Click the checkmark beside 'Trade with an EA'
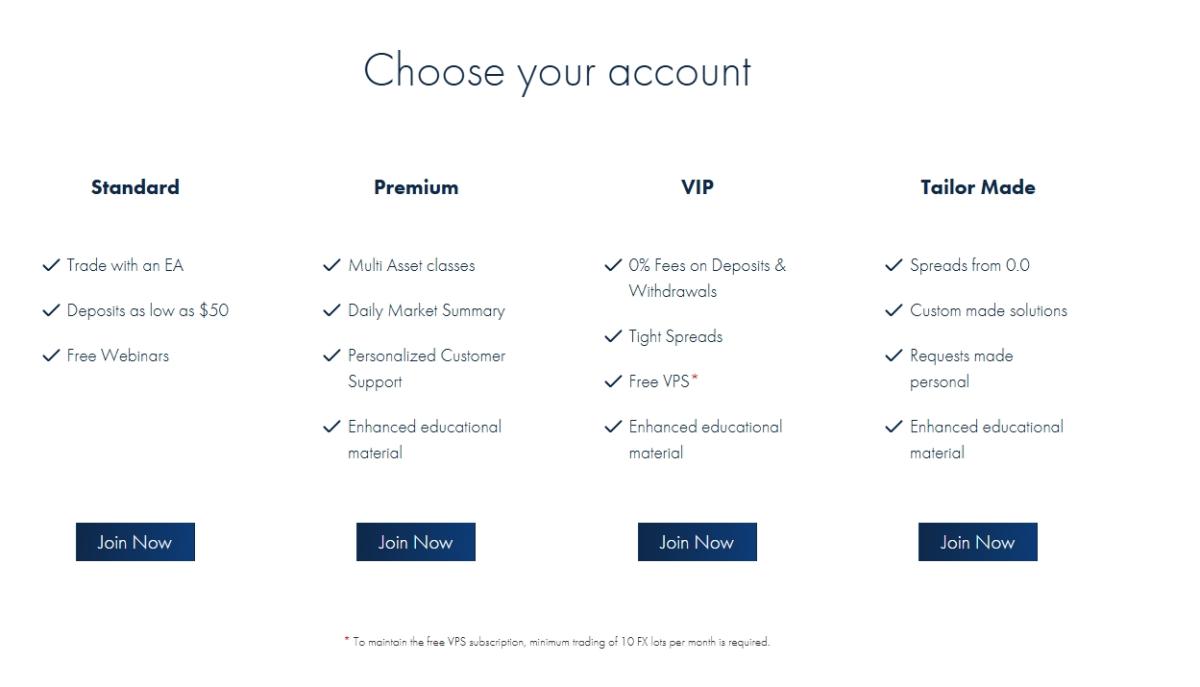This screenshot has height=687, width=1200. pyautogui.click(x=50, y=265)
